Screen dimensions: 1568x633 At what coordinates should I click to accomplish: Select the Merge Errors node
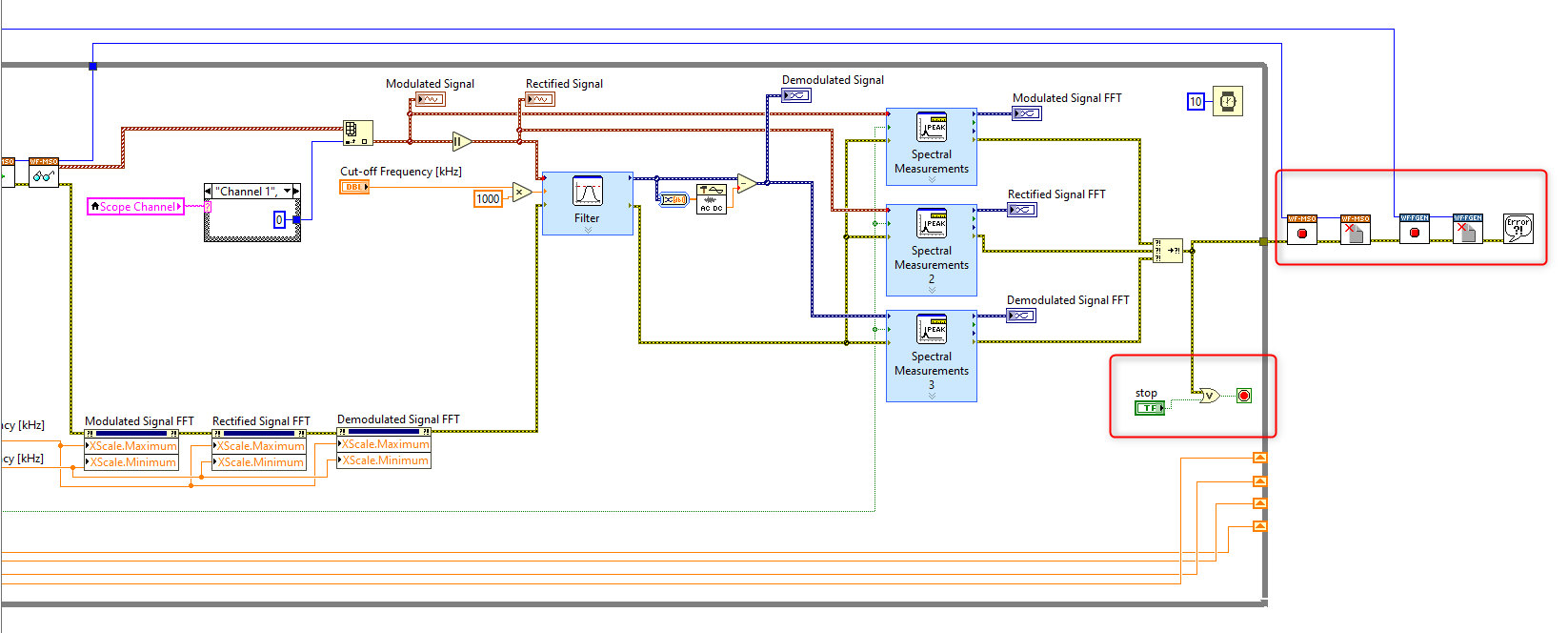pyautogui.click(x=1167, y=251)
